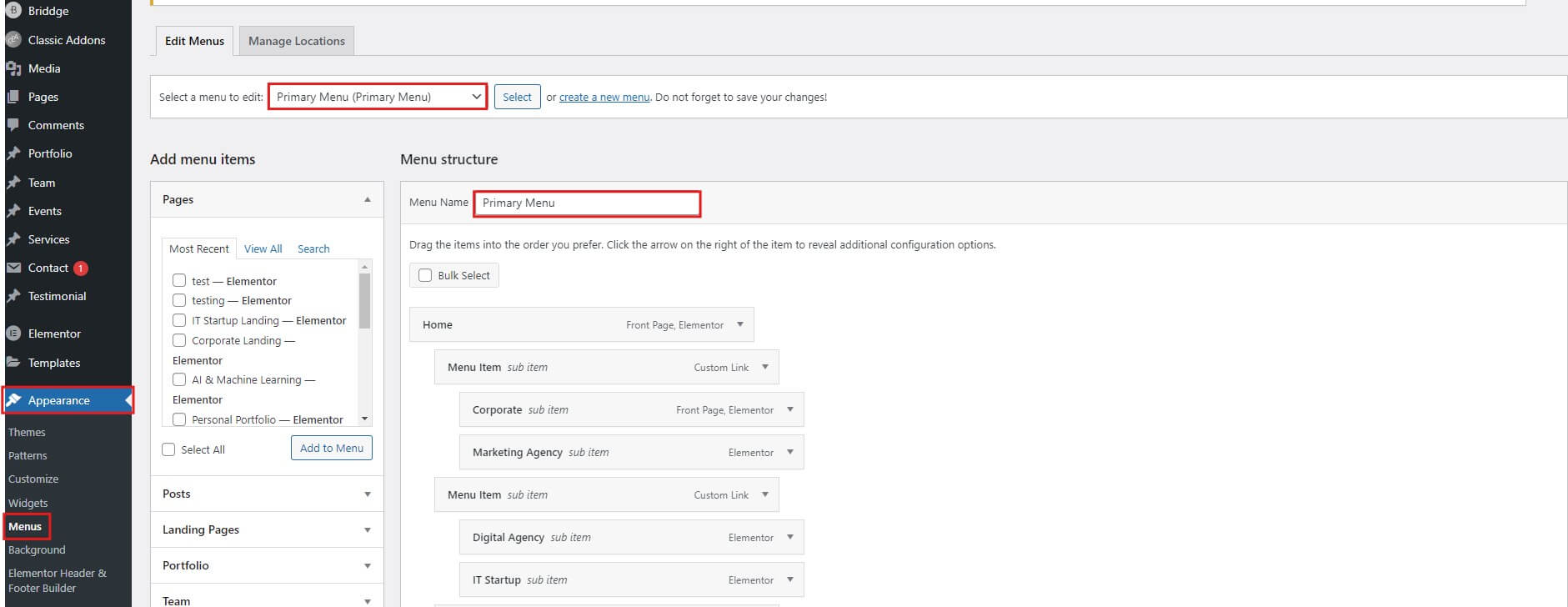The image size is (1568, 607).
Task: Check the 'test — Elementor' page checkbox
Action: pos(179,281)
